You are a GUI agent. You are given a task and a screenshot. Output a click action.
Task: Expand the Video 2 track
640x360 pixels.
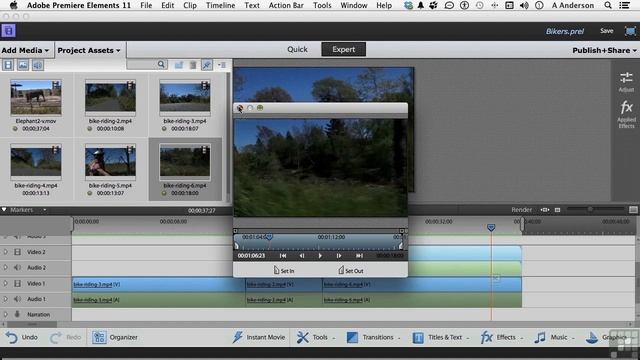pyautogui.click(x=5, y=252)
